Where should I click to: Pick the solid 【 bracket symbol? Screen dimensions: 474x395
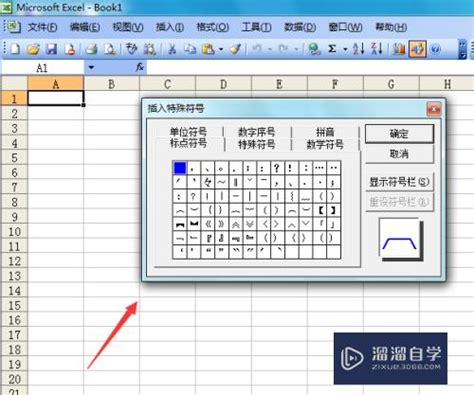click(320, 210)
